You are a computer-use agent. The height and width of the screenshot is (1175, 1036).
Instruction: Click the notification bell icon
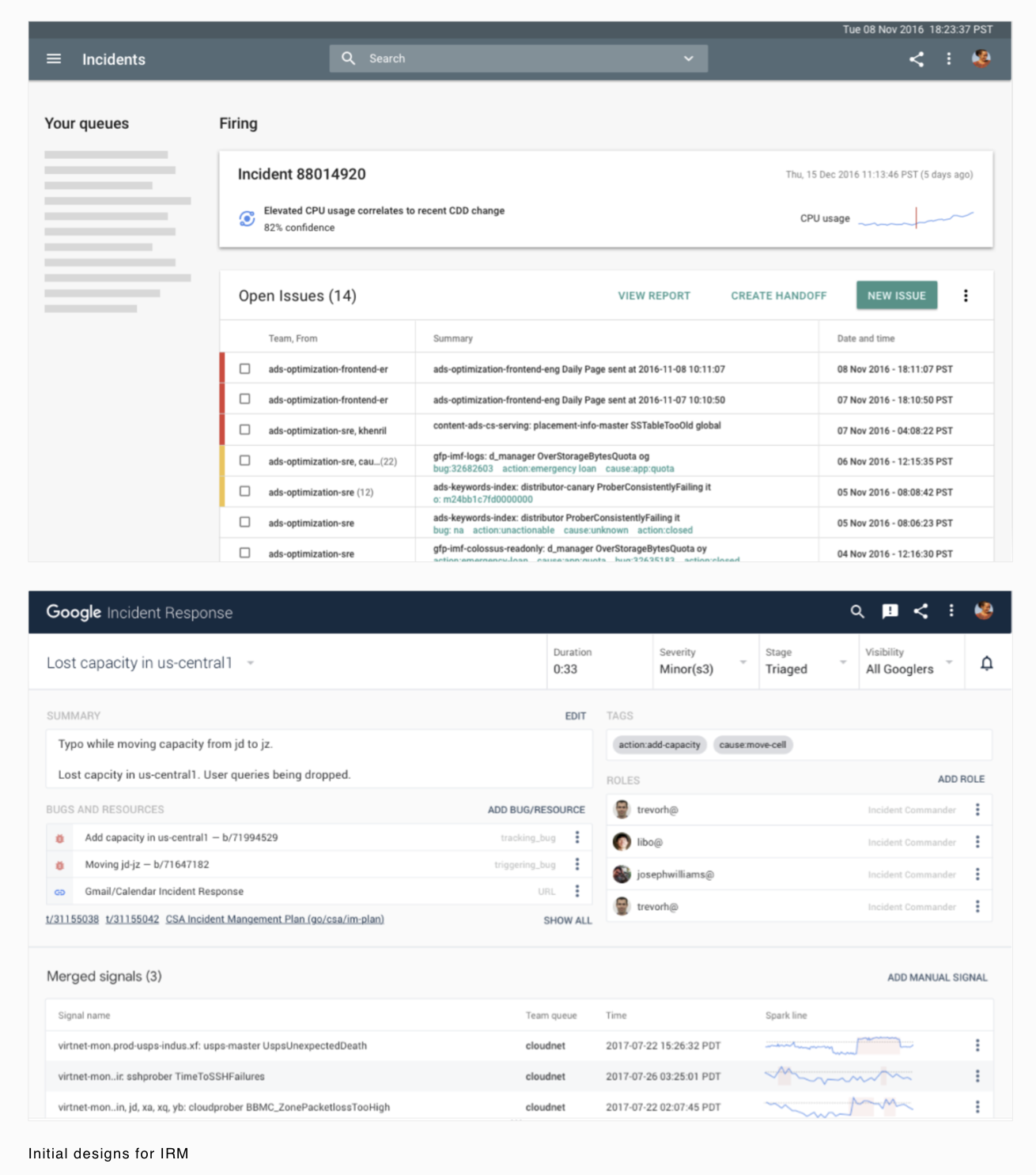(986, 663)
